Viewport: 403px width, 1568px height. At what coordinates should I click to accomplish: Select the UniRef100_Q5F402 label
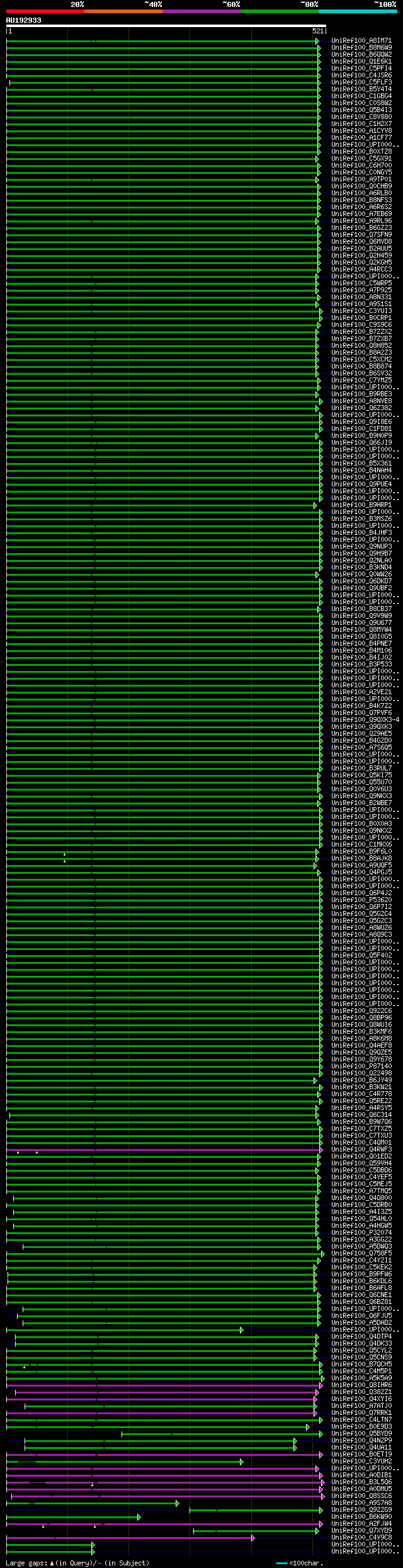[x=361, y=956]
